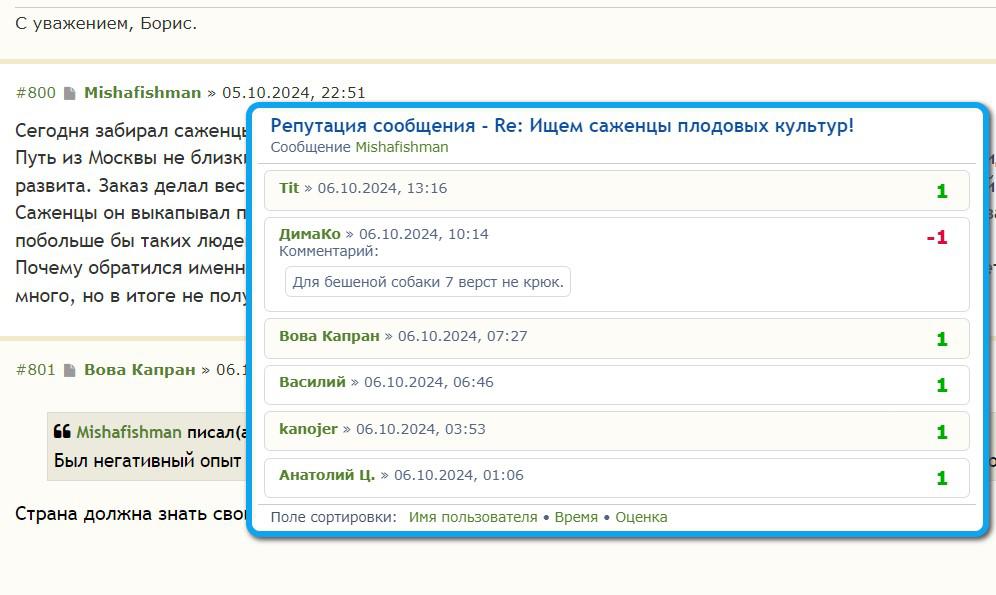996x595 pixels.
Task: Click the Mishafishman name in quoted block
Action: coord(129,432)
